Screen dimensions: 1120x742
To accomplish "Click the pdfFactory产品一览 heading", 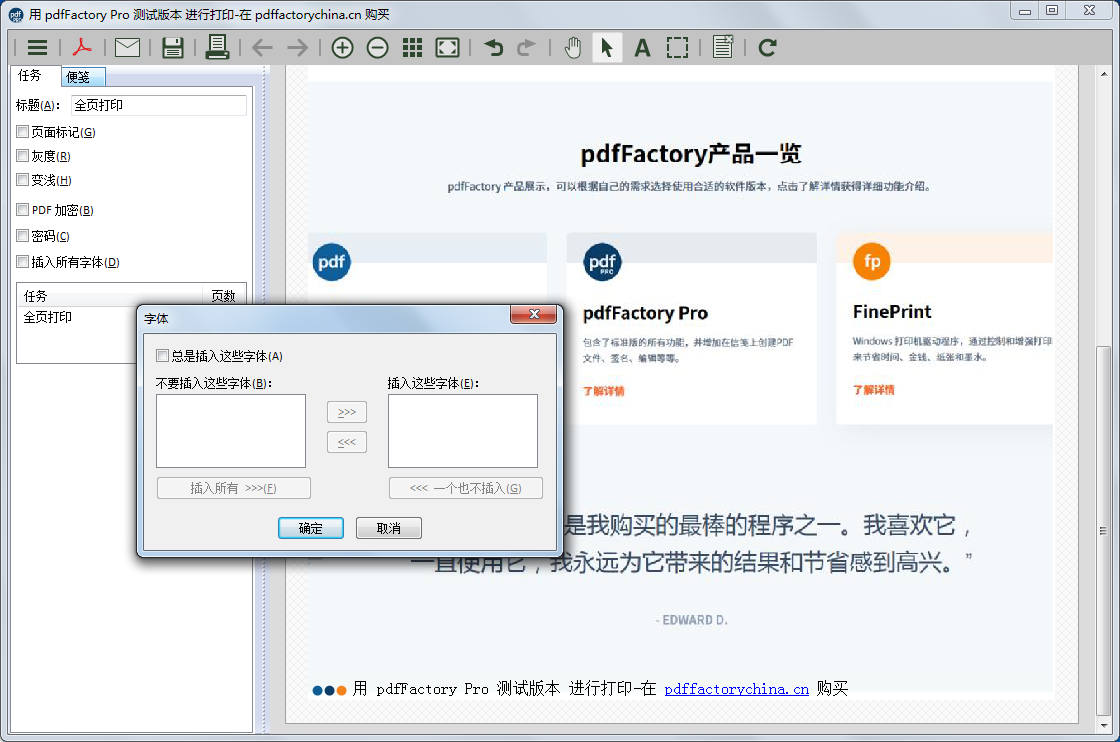I will (691, 154).
